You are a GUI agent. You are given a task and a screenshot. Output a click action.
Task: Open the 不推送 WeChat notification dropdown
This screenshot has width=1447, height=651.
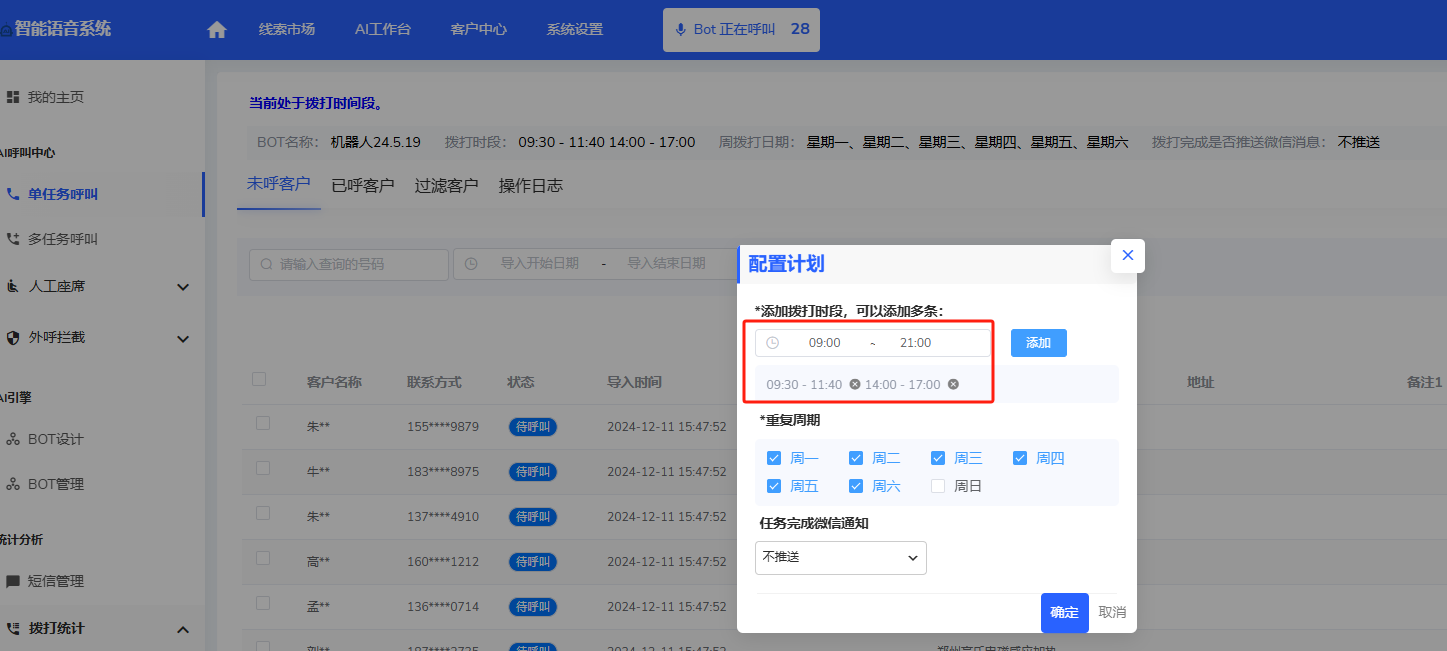840,558
